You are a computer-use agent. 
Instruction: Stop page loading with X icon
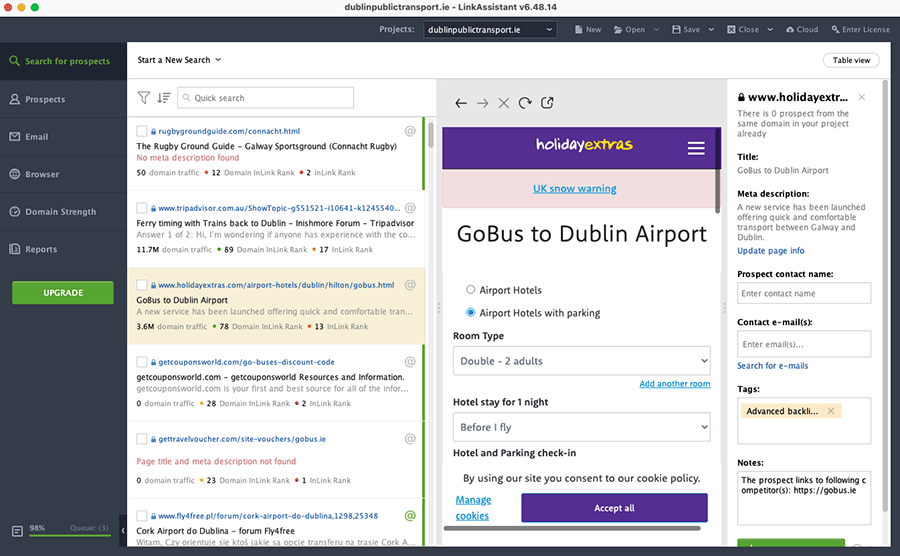[503, 103]
